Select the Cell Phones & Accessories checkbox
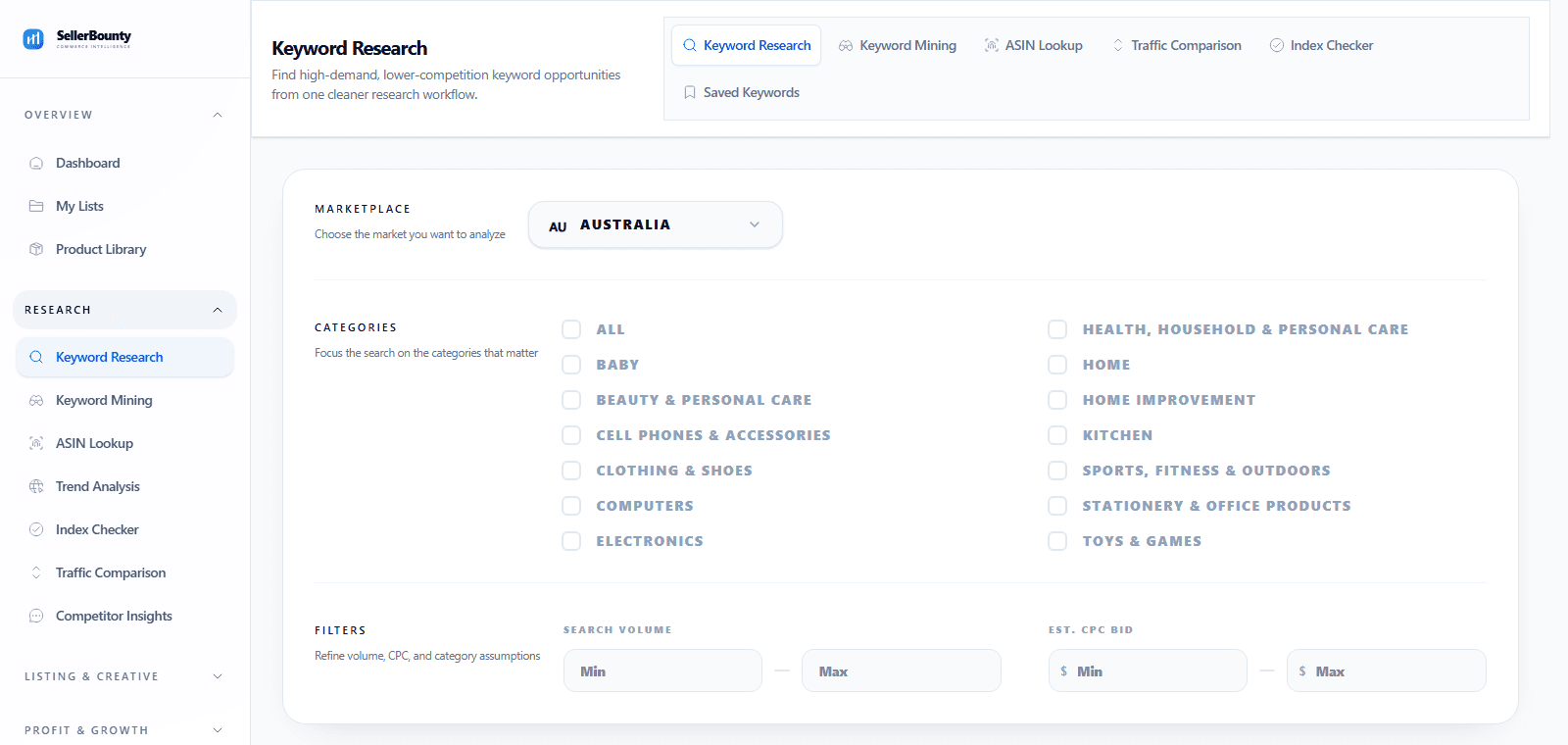 point(571,435)
